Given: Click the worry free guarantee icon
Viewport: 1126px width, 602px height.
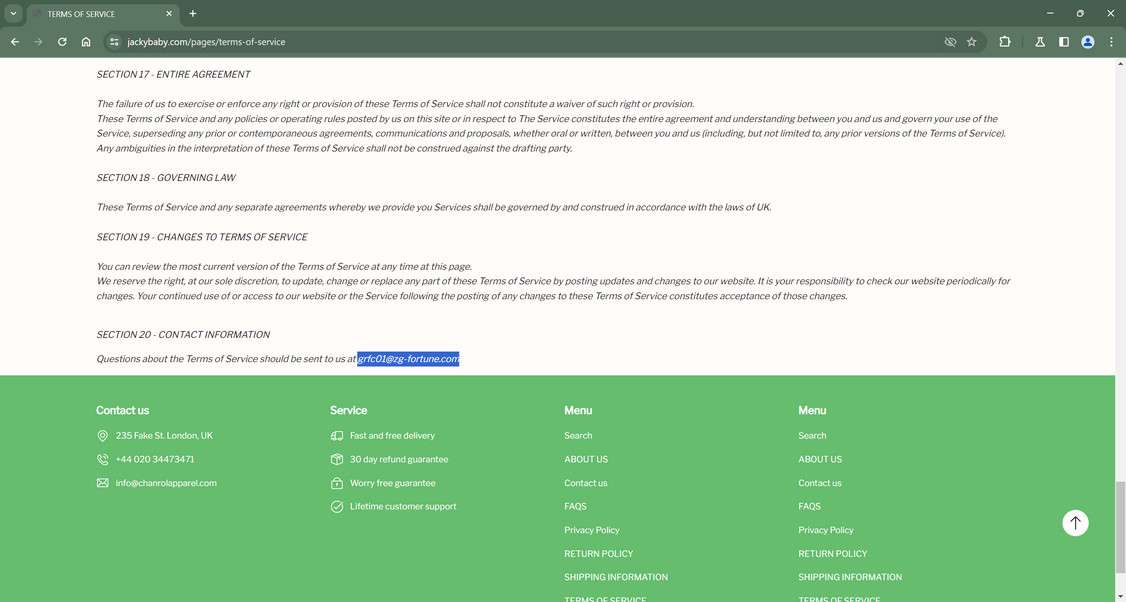Looking at the screenshot, I should (337, 483).
